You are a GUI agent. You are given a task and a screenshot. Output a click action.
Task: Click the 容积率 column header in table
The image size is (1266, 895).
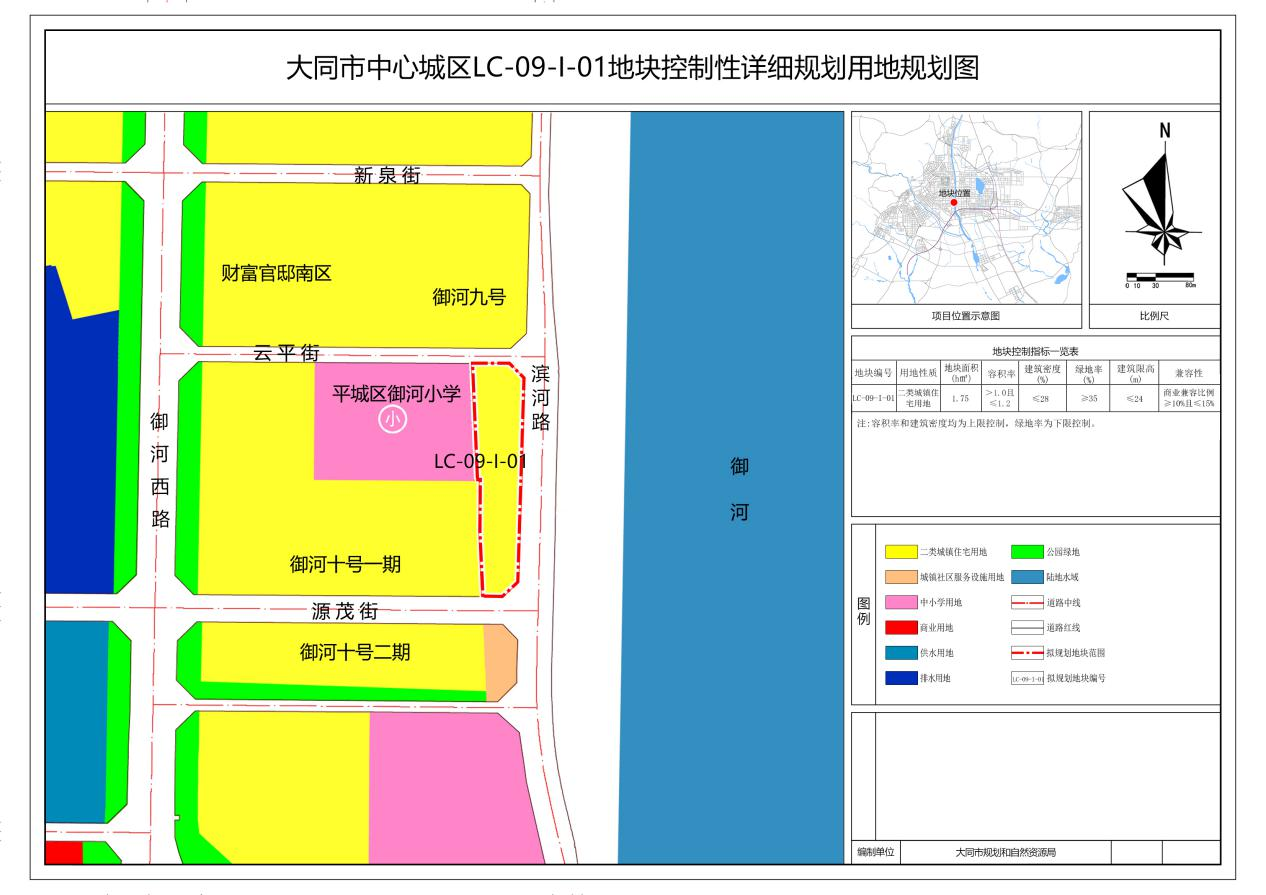pyautogui.click(x=1001, y=374)
